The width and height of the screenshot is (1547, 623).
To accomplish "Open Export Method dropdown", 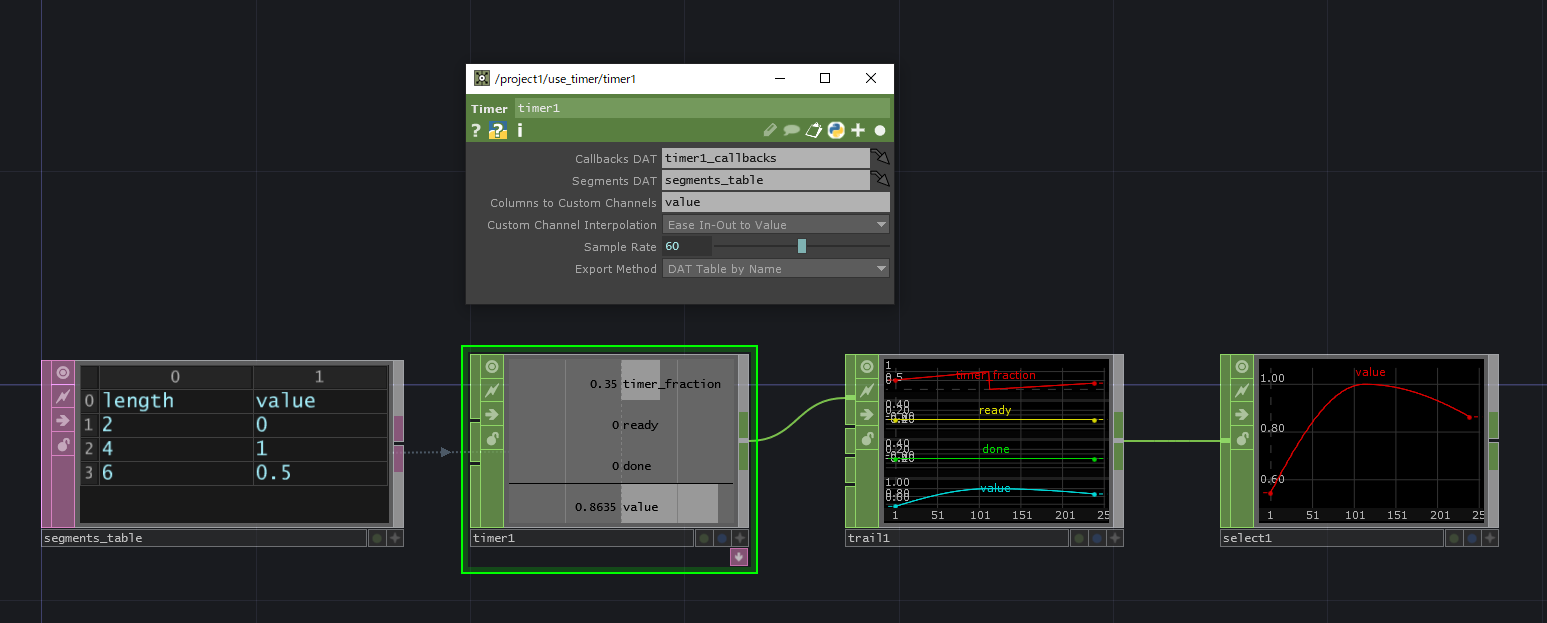I will click(776, 269).
